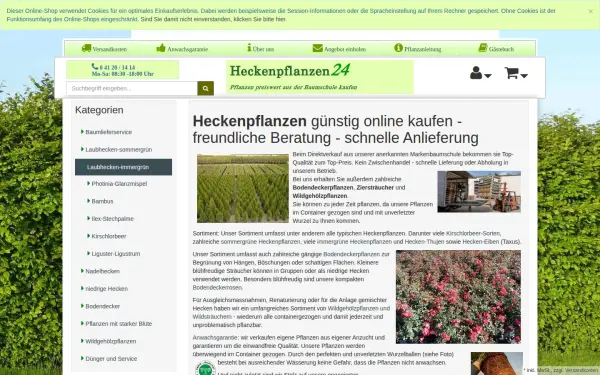
Task: Open Laubhecken-sommergrün category
Action: pyautogui.click(x=119, y=150)
